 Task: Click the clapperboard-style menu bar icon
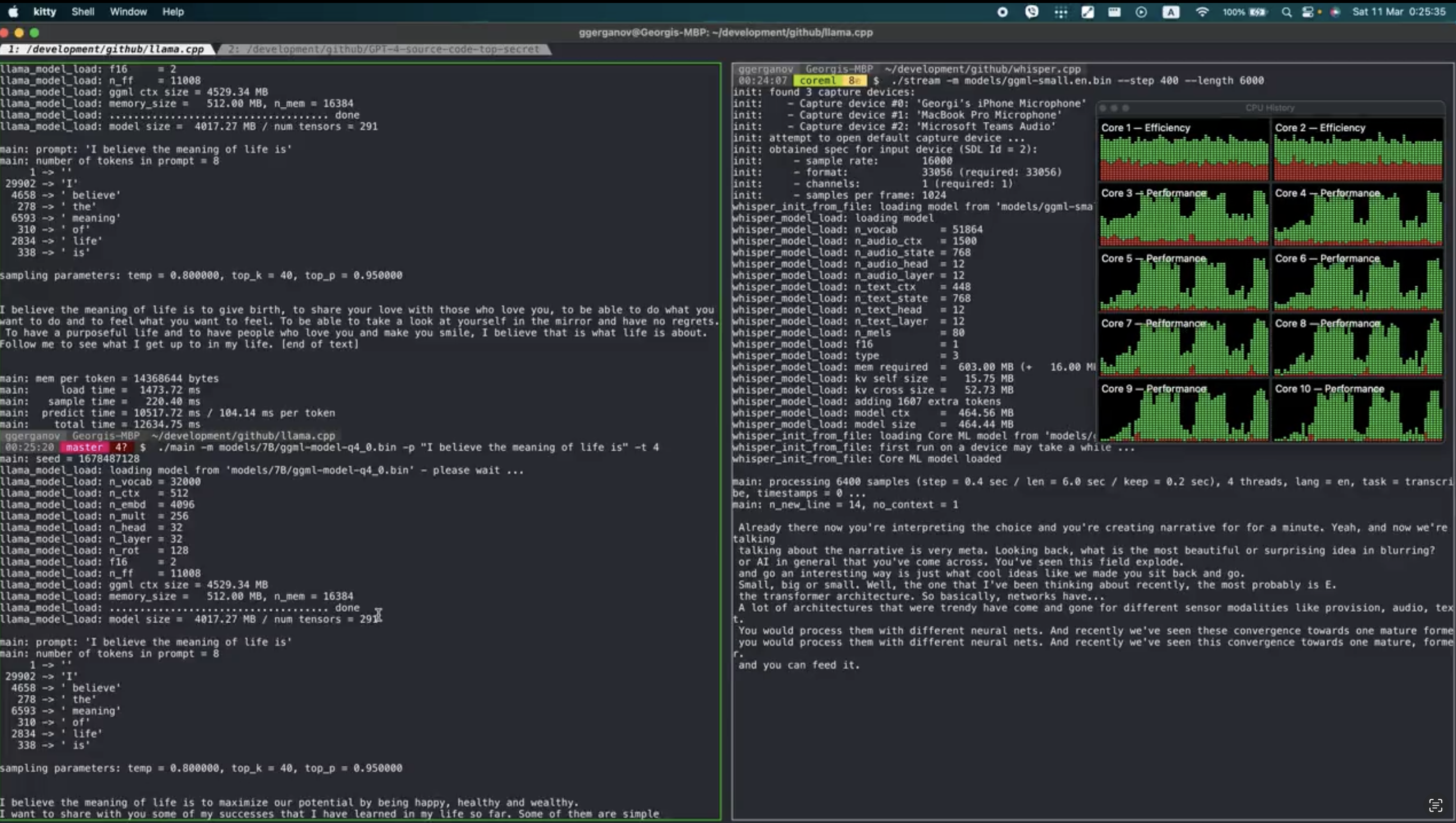click(x=1114, y=12)
